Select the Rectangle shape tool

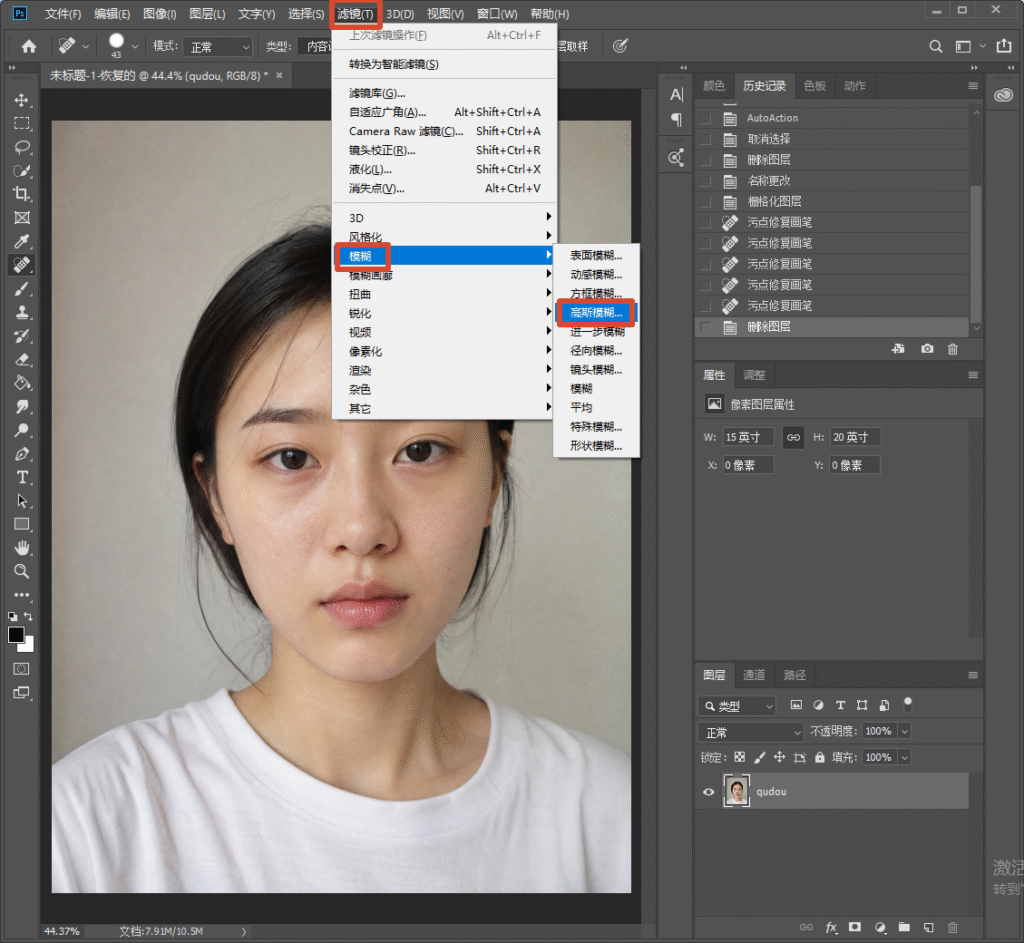tap(22, 524)
